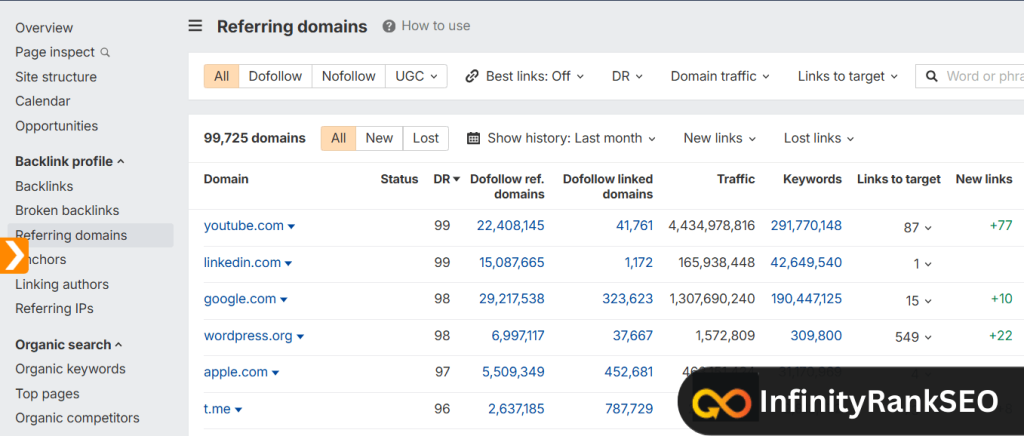Open Page inspect in sidebar
The width and height of the screenshot is (1024, 436).
55,52
